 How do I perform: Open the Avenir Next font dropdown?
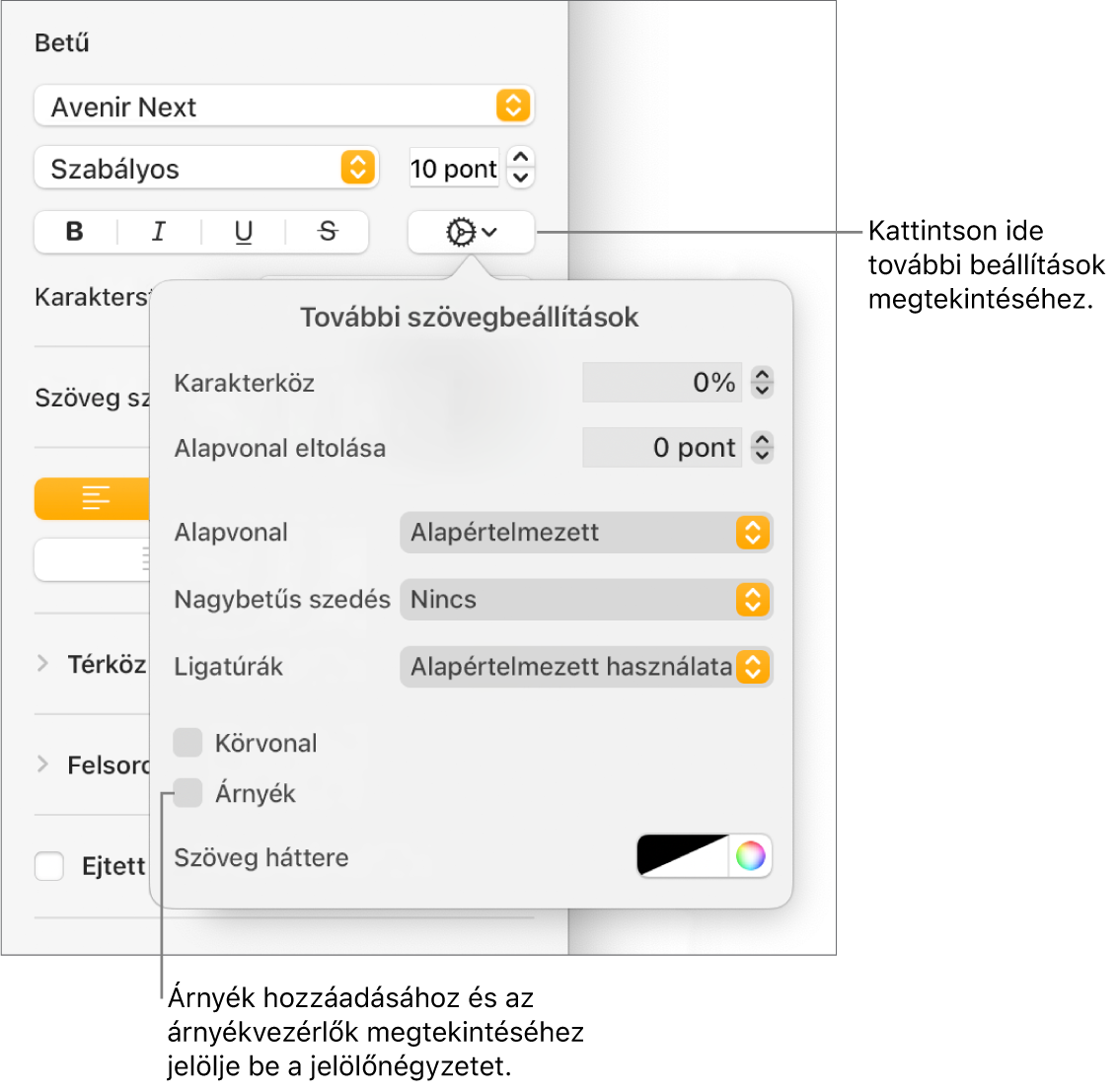tap(284, 107)
